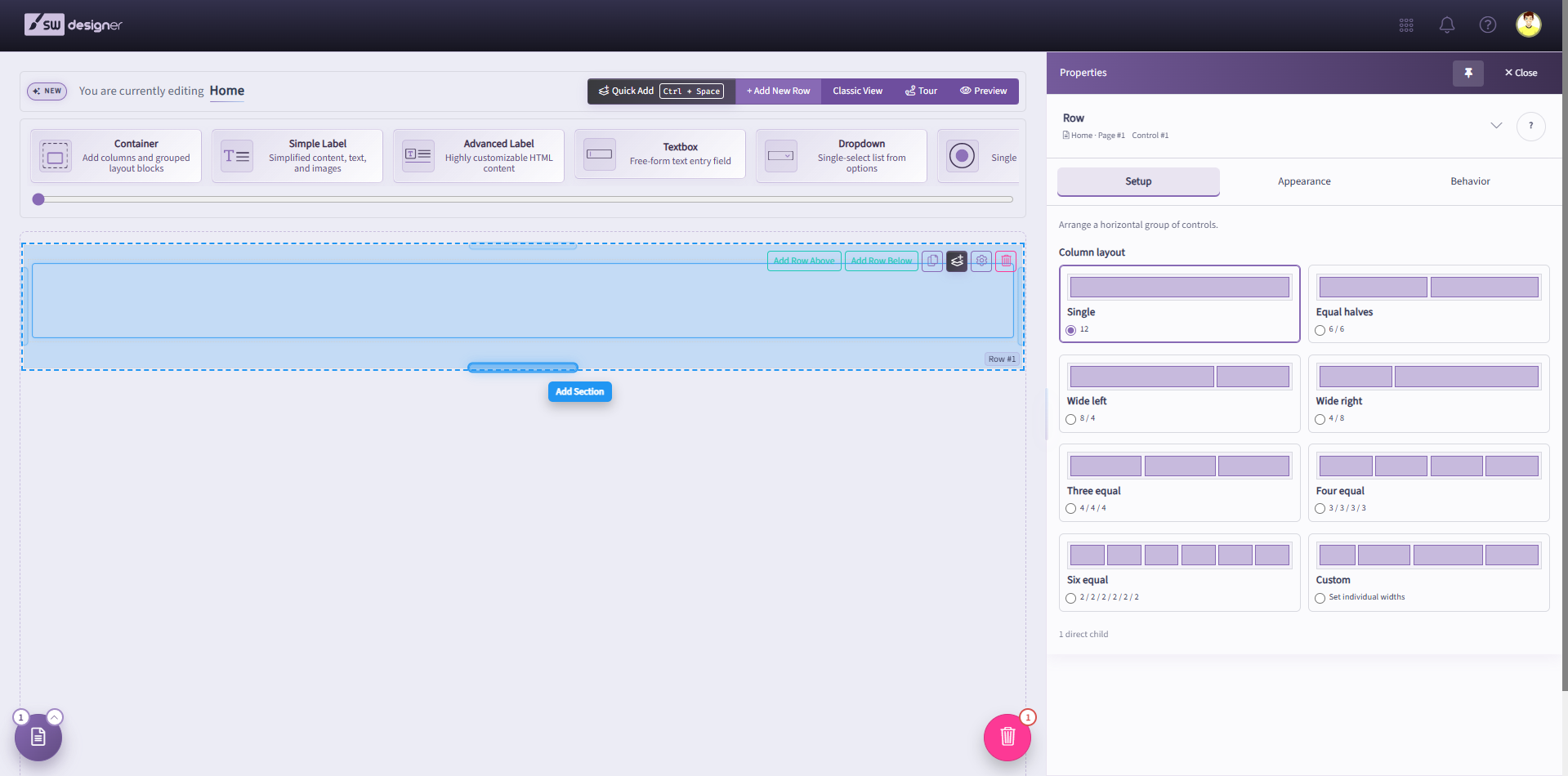Expand the floating pages button up-chevron
The width and height of the screenshot is (1568, 776).
pyautogui.click(x=55, y=717)
